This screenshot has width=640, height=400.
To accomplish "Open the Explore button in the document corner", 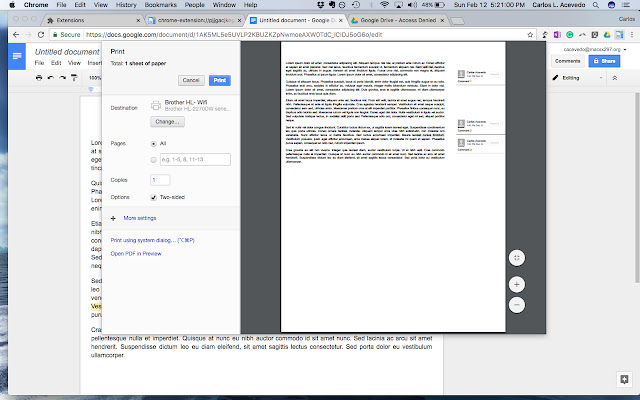I will (624, 379).
